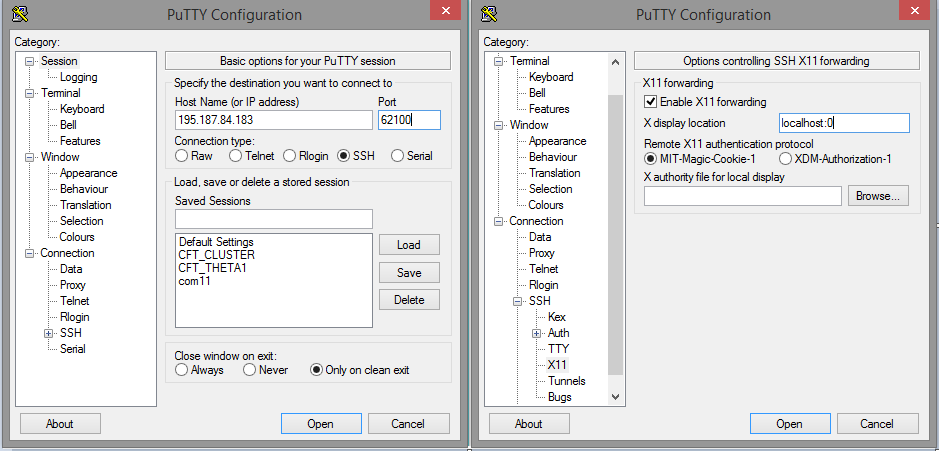Viewport: 939px width, 451px height.
Task: Browse for X authority file
Action: click(x=878, y=196)
